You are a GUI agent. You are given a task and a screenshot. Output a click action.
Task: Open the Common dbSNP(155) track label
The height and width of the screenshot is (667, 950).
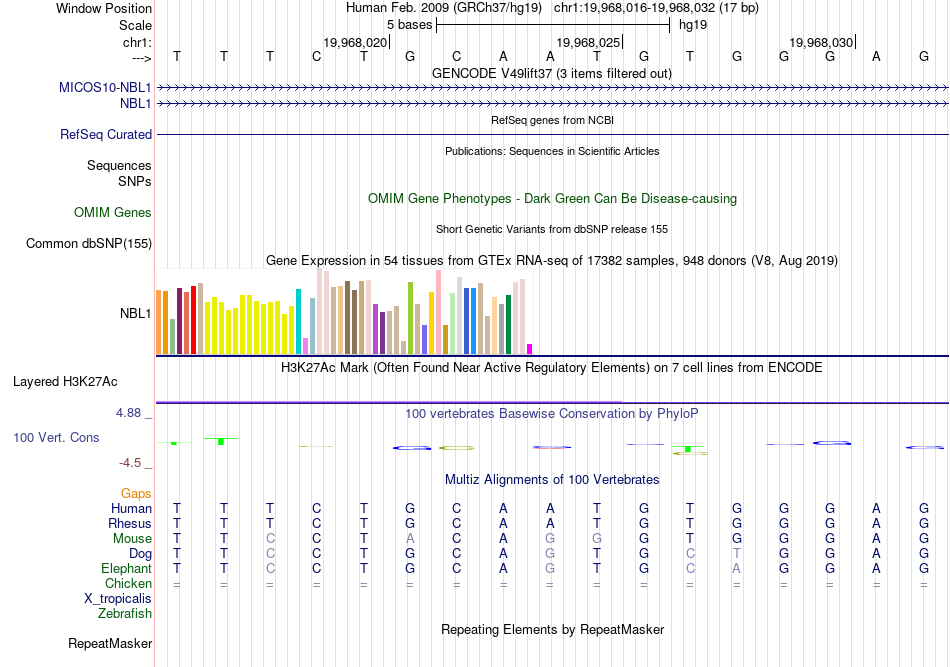tap(89, 244)
